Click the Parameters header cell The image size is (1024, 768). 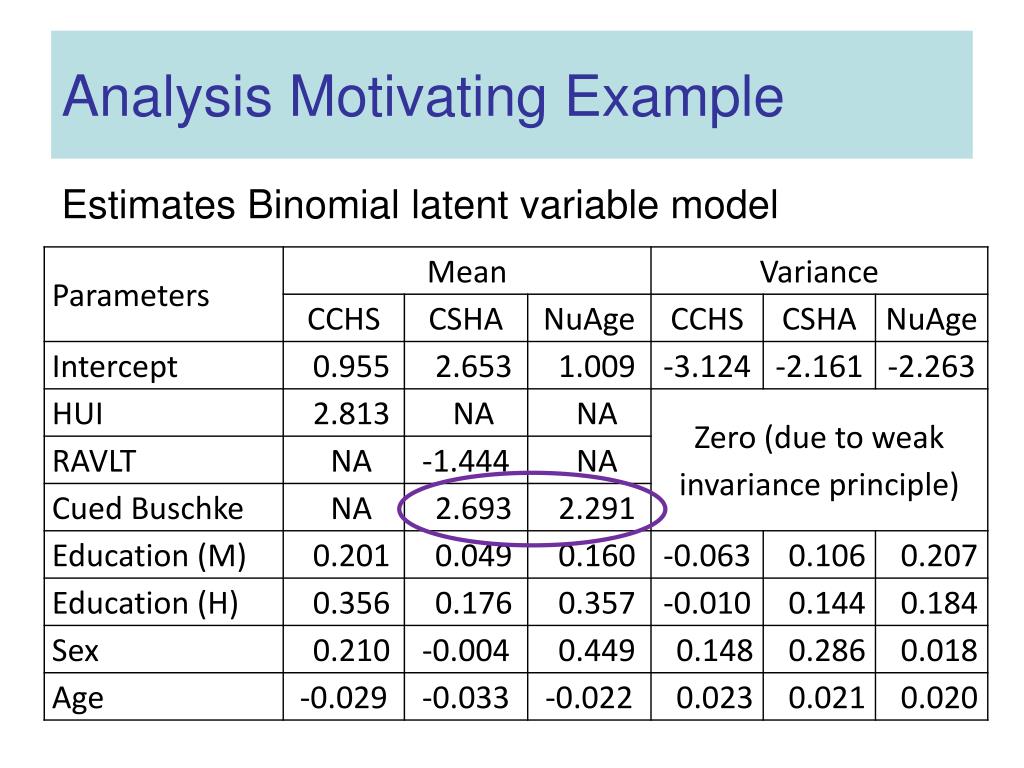pyautogui.click(x=131, y=296)
